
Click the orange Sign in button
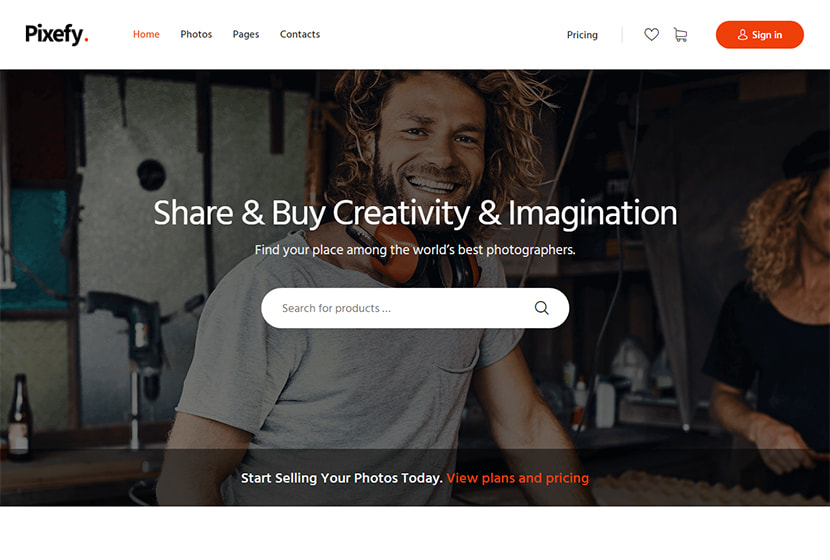(760, 35)
